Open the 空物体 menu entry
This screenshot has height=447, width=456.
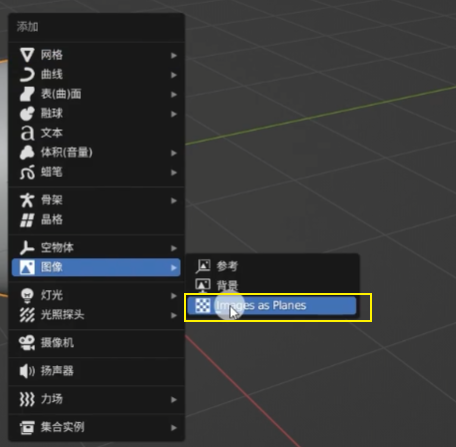click(x=96, y=248)
